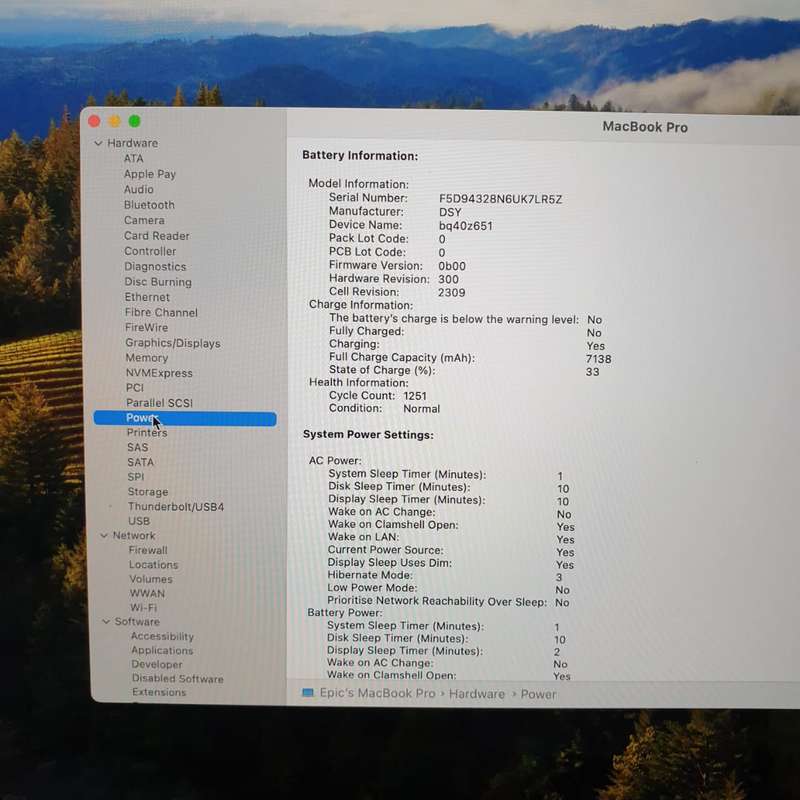Select Diagnostics in the sidebar
Viewport: 800px width, 800px height.
[x=155, y=266]
